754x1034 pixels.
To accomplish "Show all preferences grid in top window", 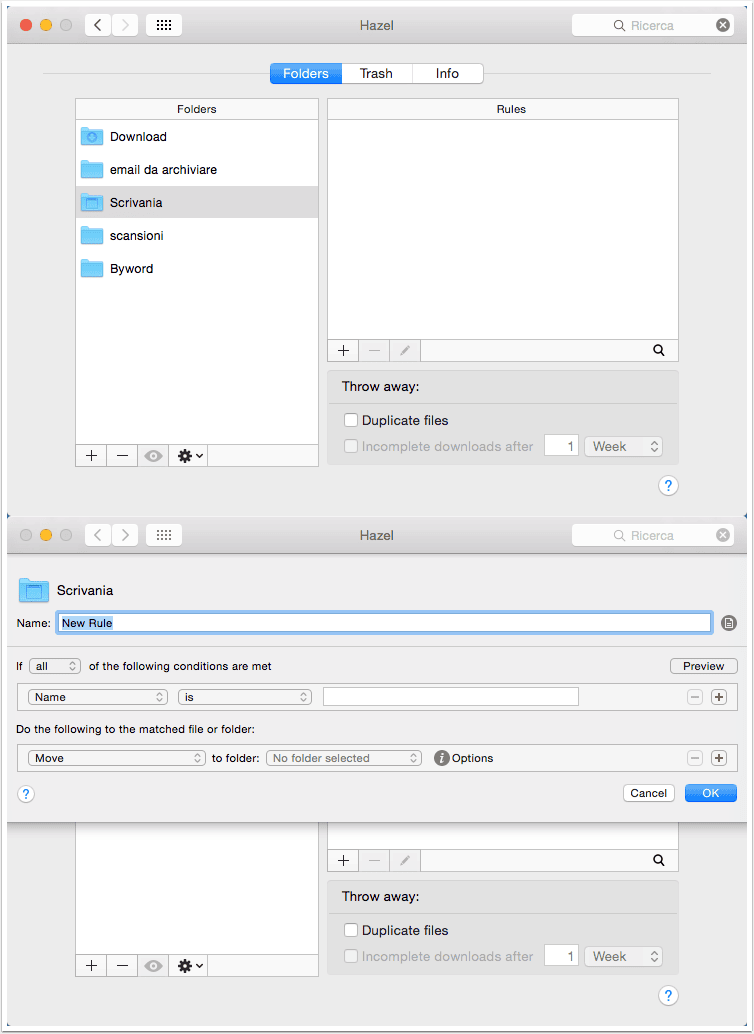I will click(164, 25).
